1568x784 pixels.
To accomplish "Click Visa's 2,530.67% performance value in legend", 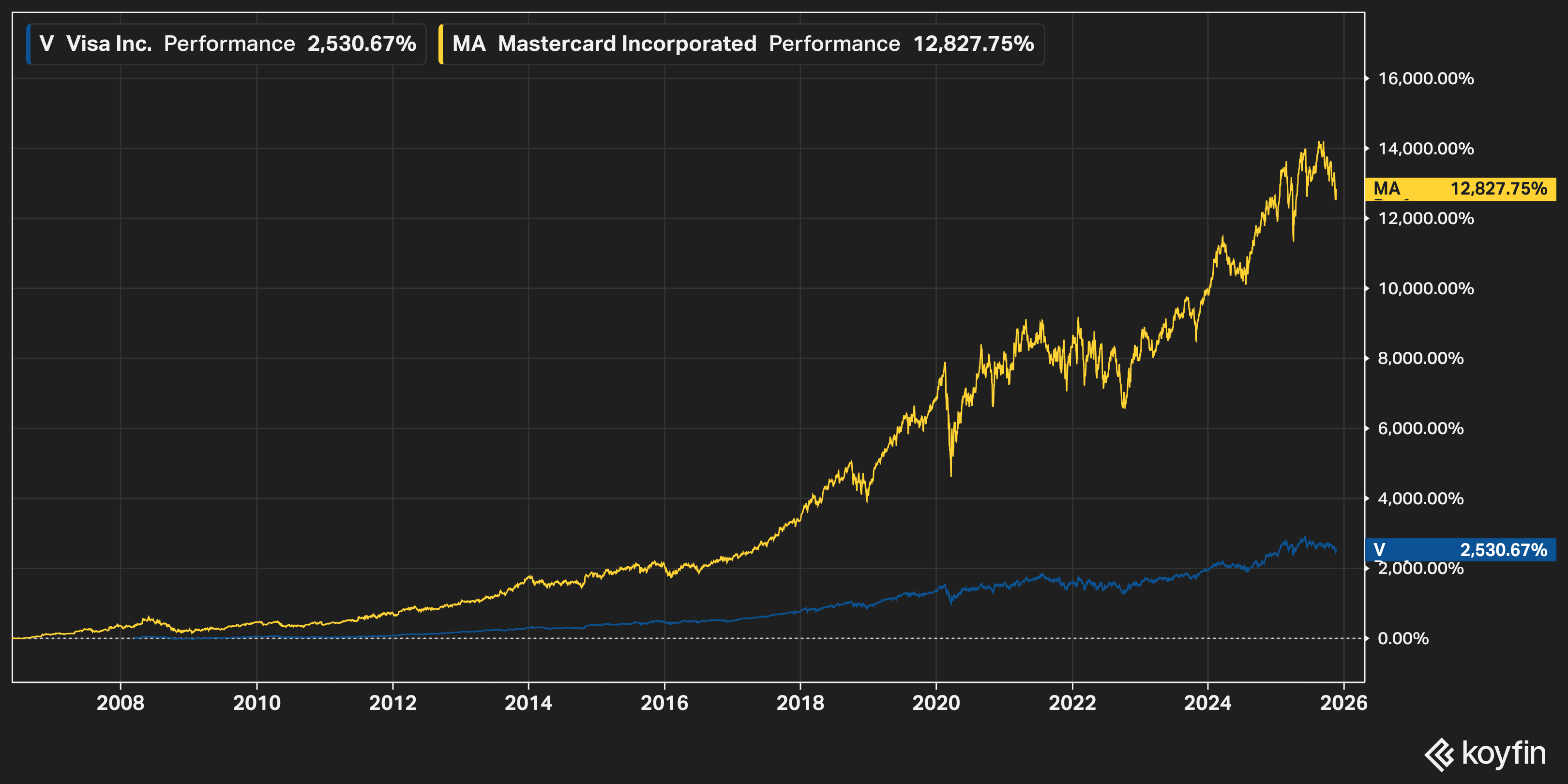I will [362, 44].
